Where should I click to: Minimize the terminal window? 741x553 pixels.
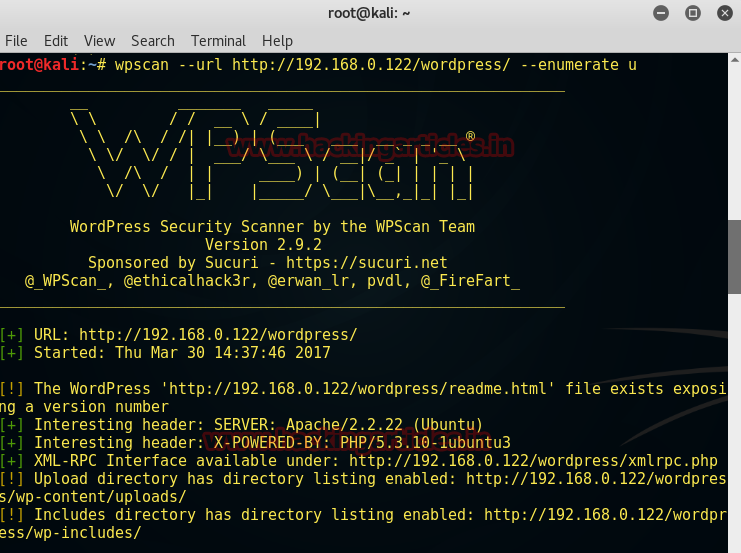661,13
